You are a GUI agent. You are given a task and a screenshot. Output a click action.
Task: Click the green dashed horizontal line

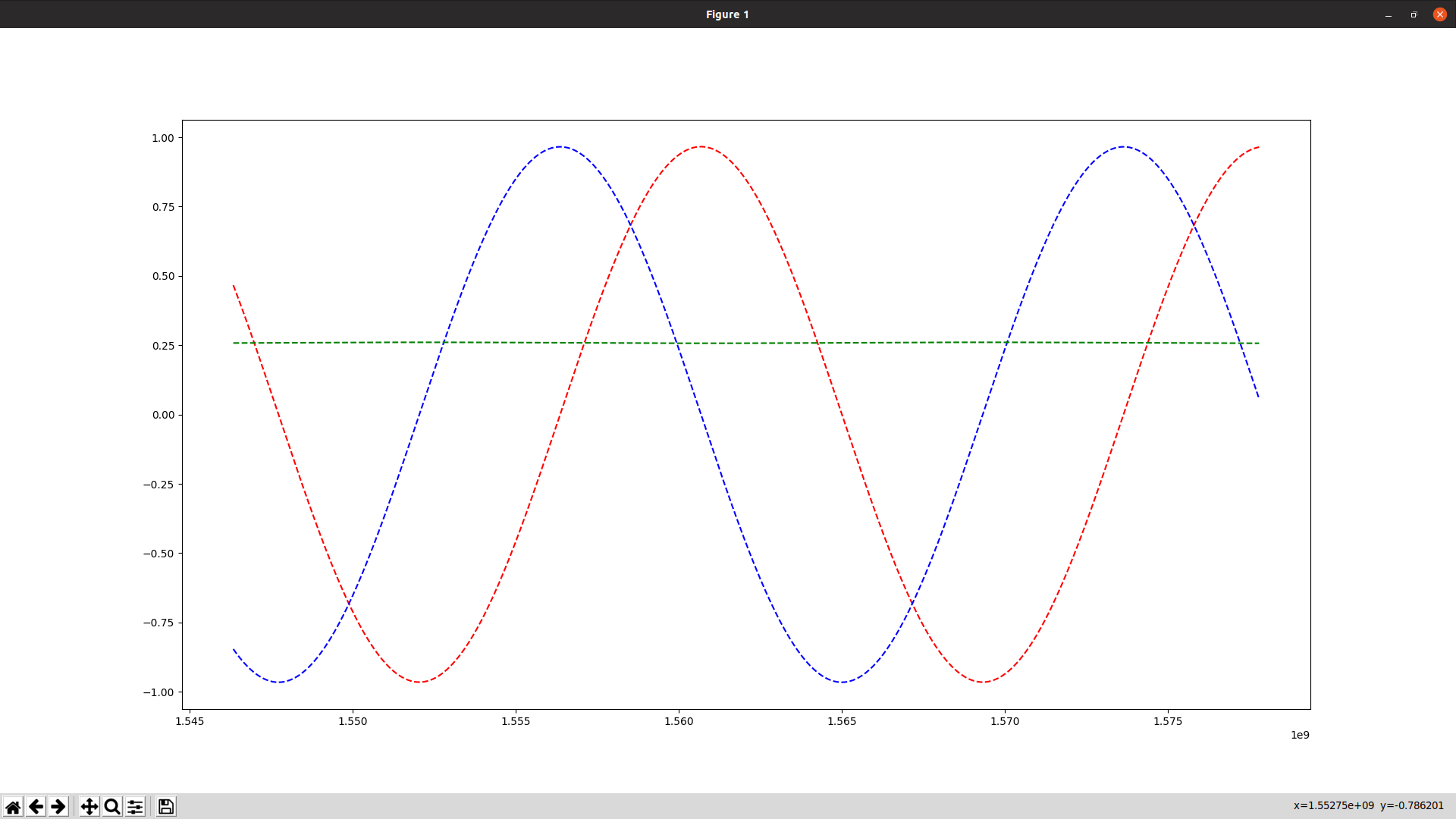point(746,343)
